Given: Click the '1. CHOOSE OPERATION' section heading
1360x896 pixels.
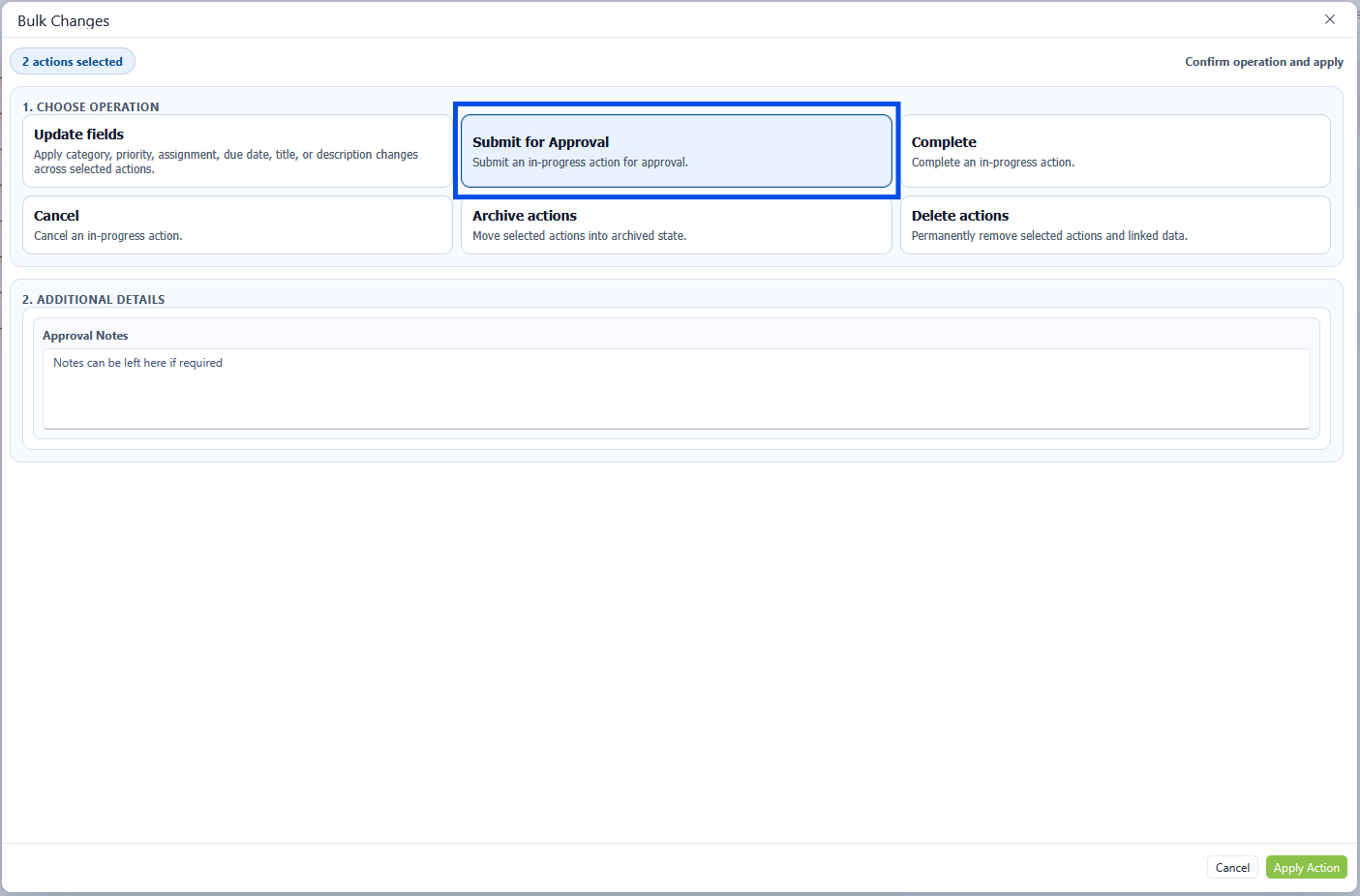Looking at the screenshot, I should [x=91, y=107].
